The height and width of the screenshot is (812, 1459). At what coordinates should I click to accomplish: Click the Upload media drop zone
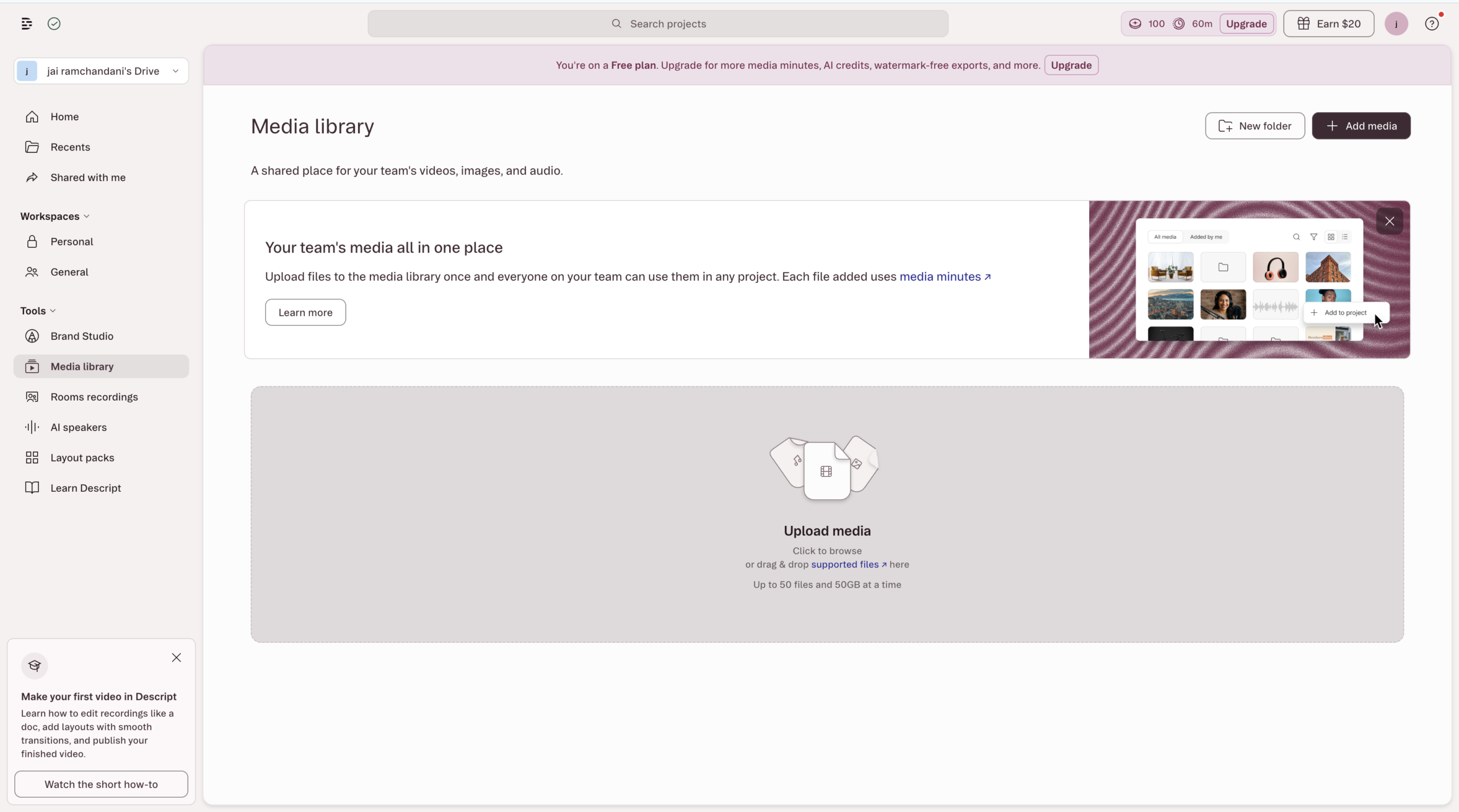point(827,514)
